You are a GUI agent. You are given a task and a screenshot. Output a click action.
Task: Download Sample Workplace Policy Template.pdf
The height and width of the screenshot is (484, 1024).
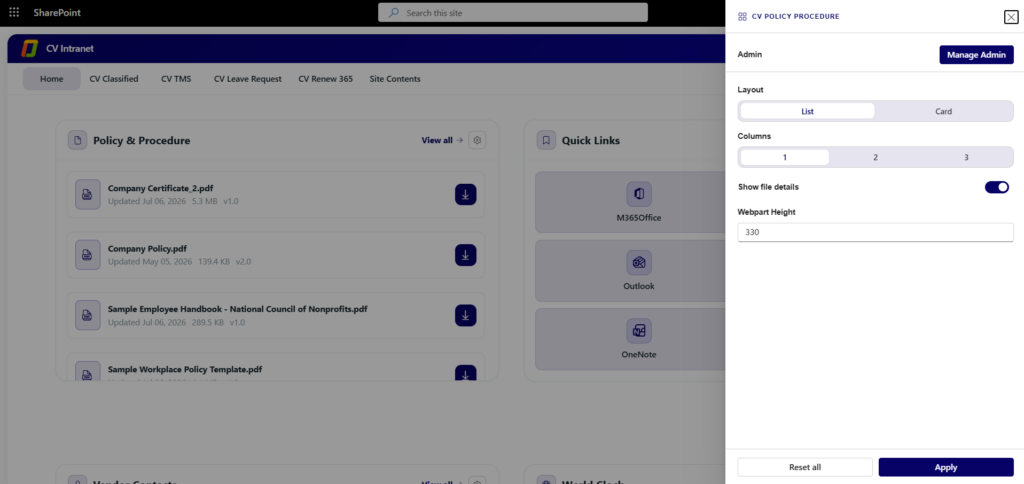[x=466, y=374]
